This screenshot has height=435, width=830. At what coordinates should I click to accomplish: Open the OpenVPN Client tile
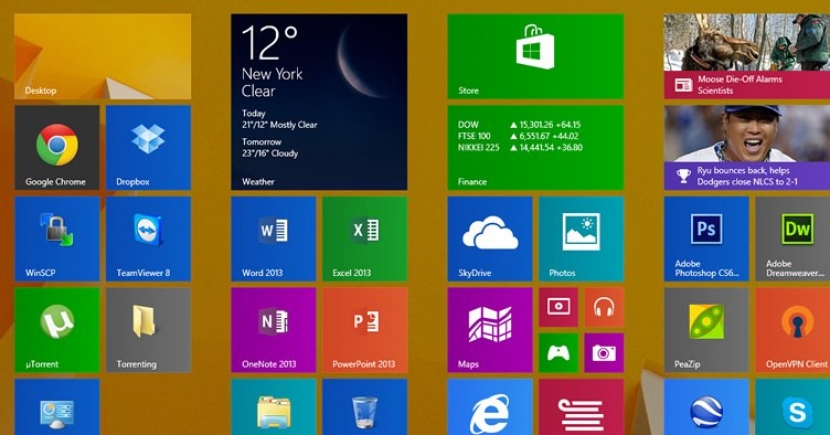pyautogui.click(x=794, y=329)
